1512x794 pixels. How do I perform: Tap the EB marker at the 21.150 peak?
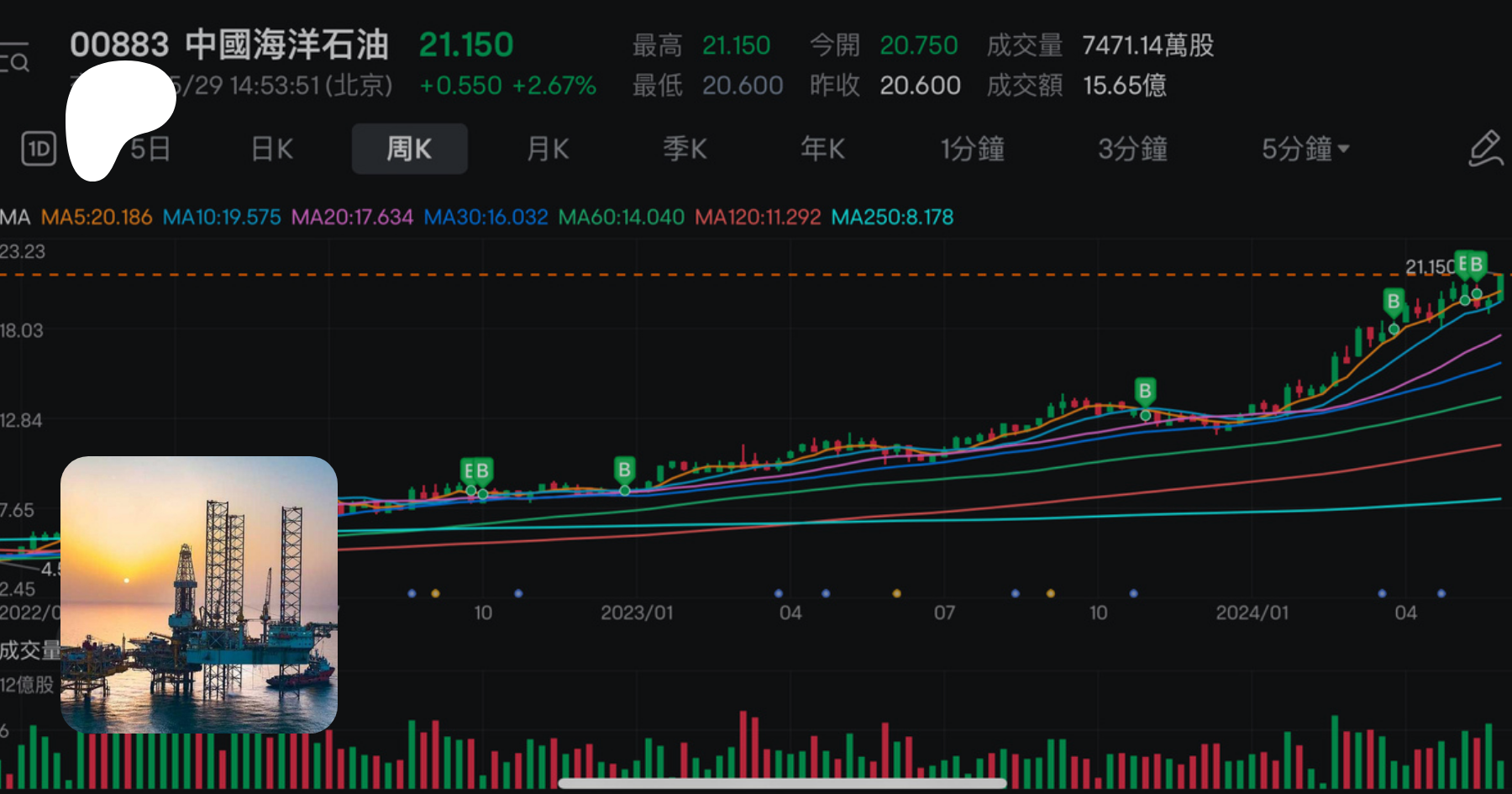1470,265
